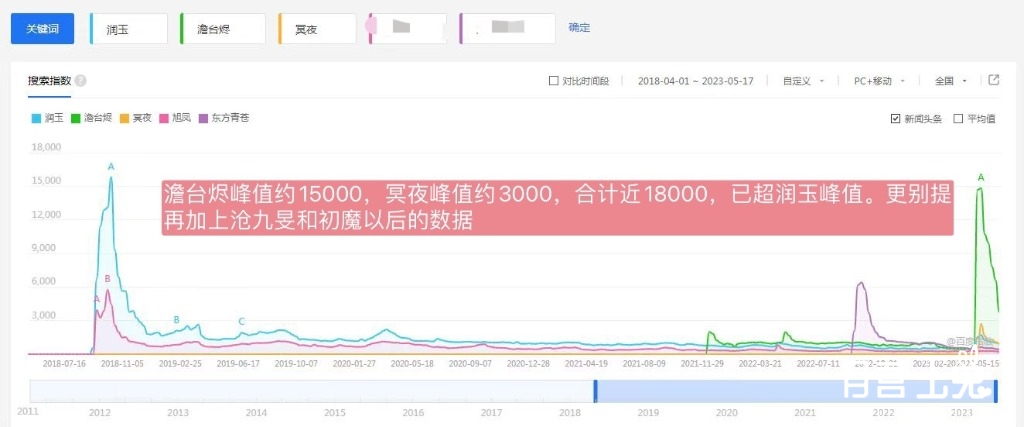
Task: Open the PC+移动 device dropdown
Action: tap(879, 81)
